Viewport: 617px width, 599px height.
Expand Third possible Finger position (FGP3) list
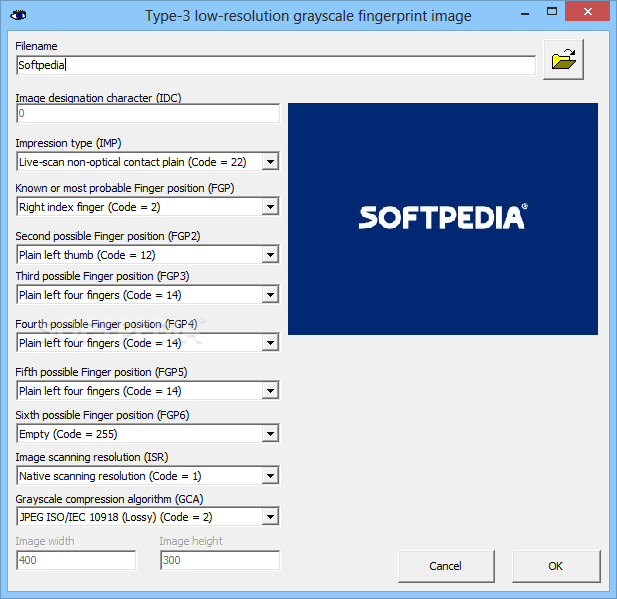click(x=270, y=295)
